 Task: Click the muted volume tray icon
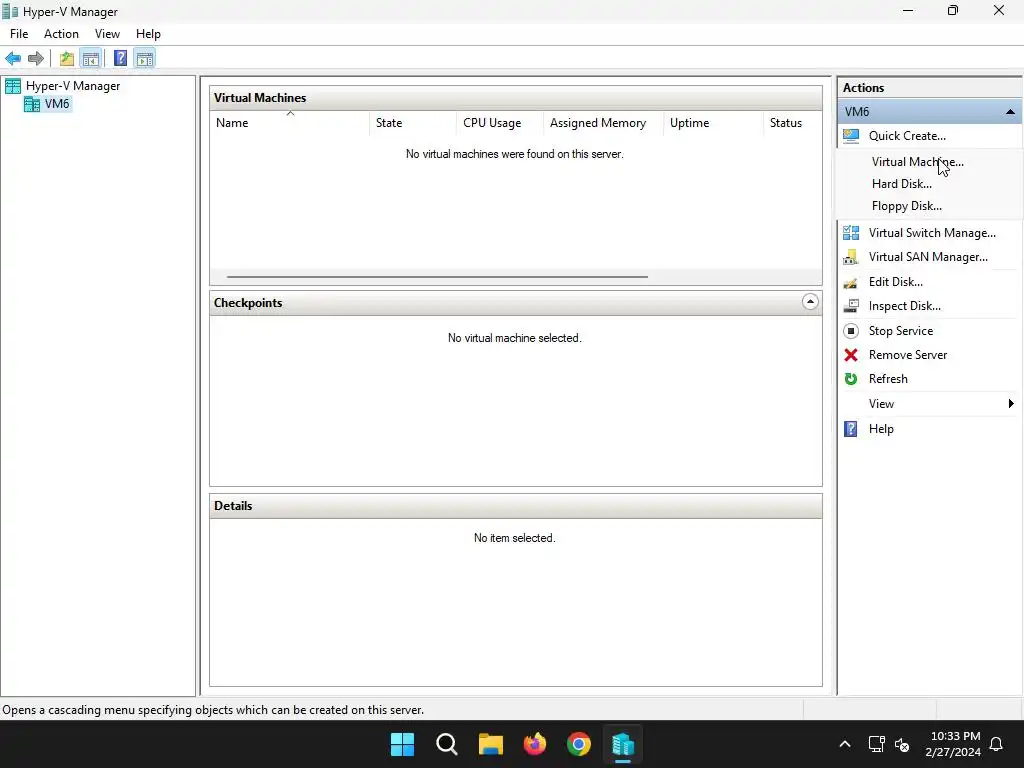point(903,744)
